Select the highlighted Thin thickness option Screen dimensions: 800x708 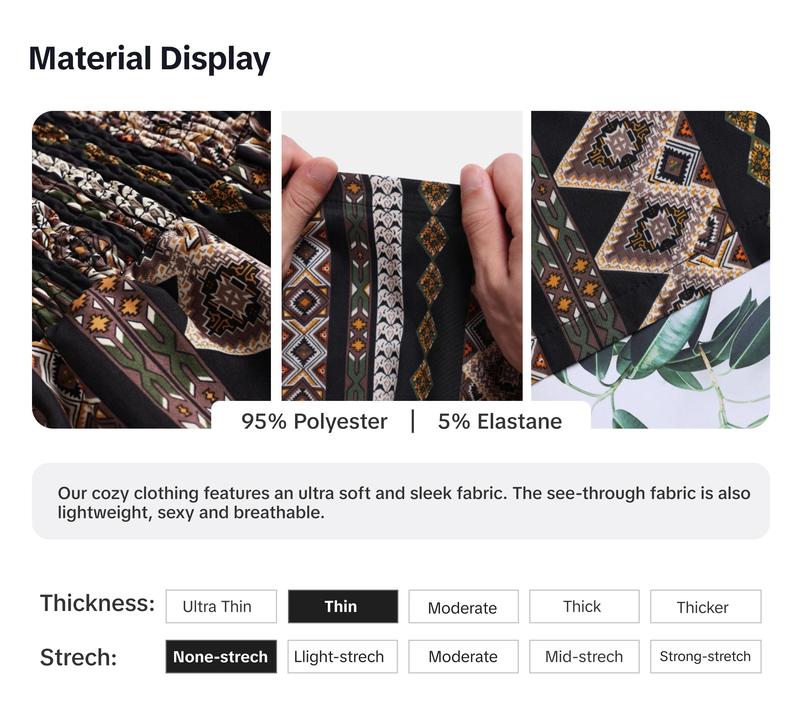[x=343, y=606]
